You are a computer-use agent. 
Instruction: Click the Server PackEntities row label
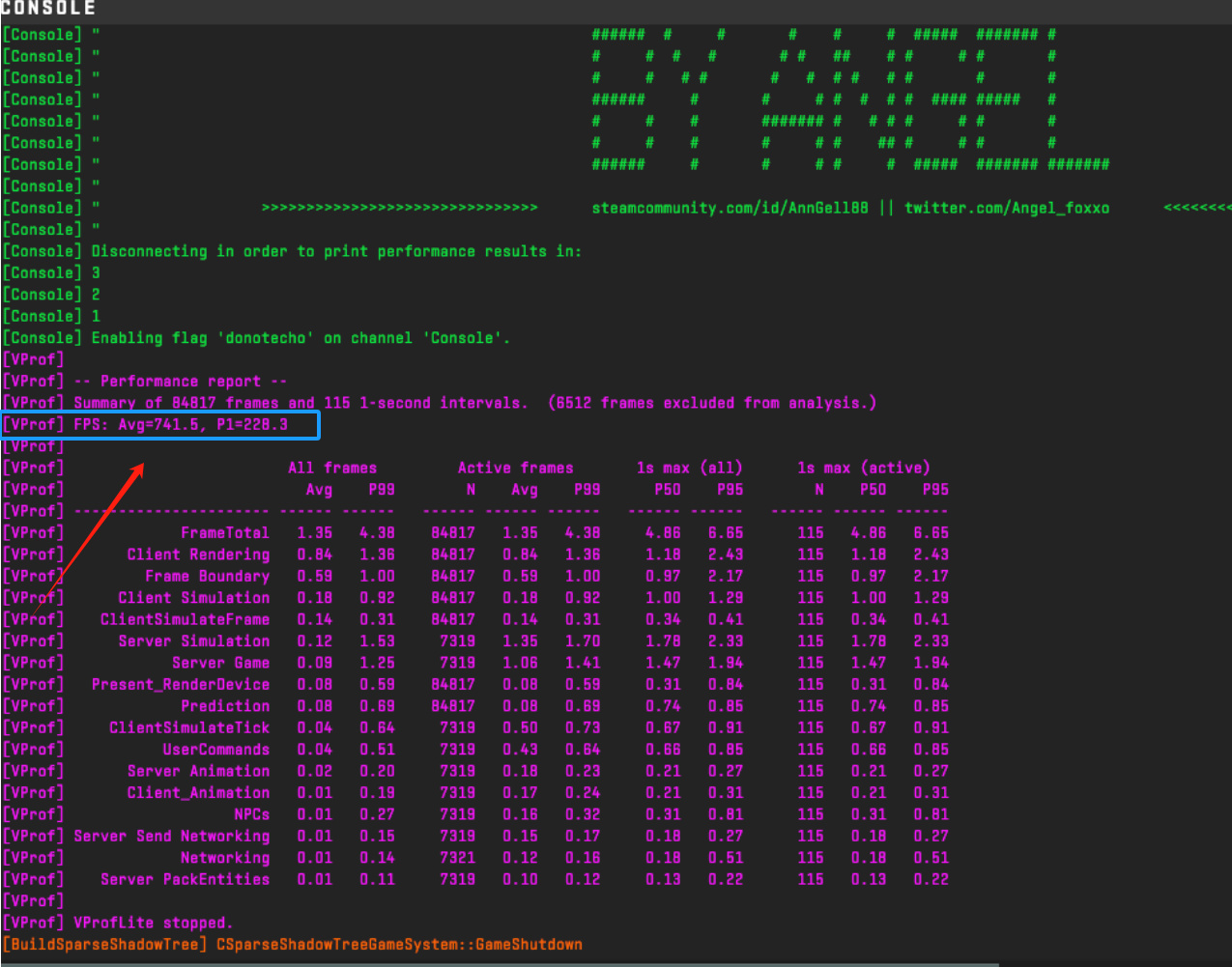coord(186,879)
